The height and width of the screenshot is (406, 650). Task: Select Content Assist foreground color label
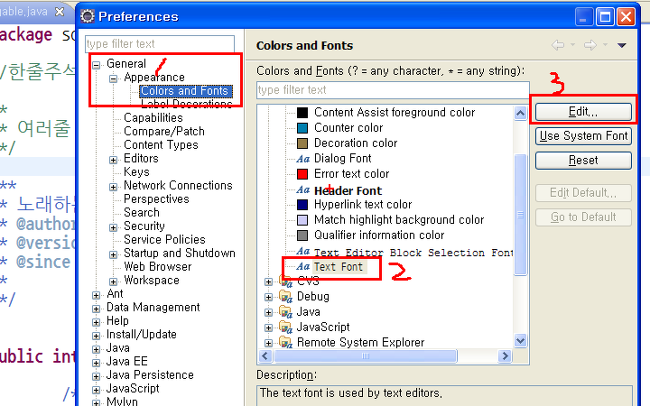394,112
